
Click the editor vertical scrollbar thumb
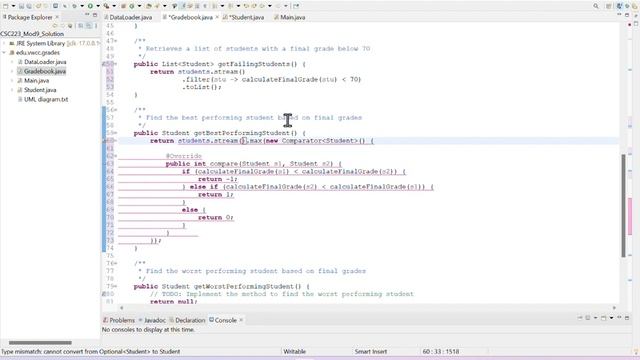623,206
